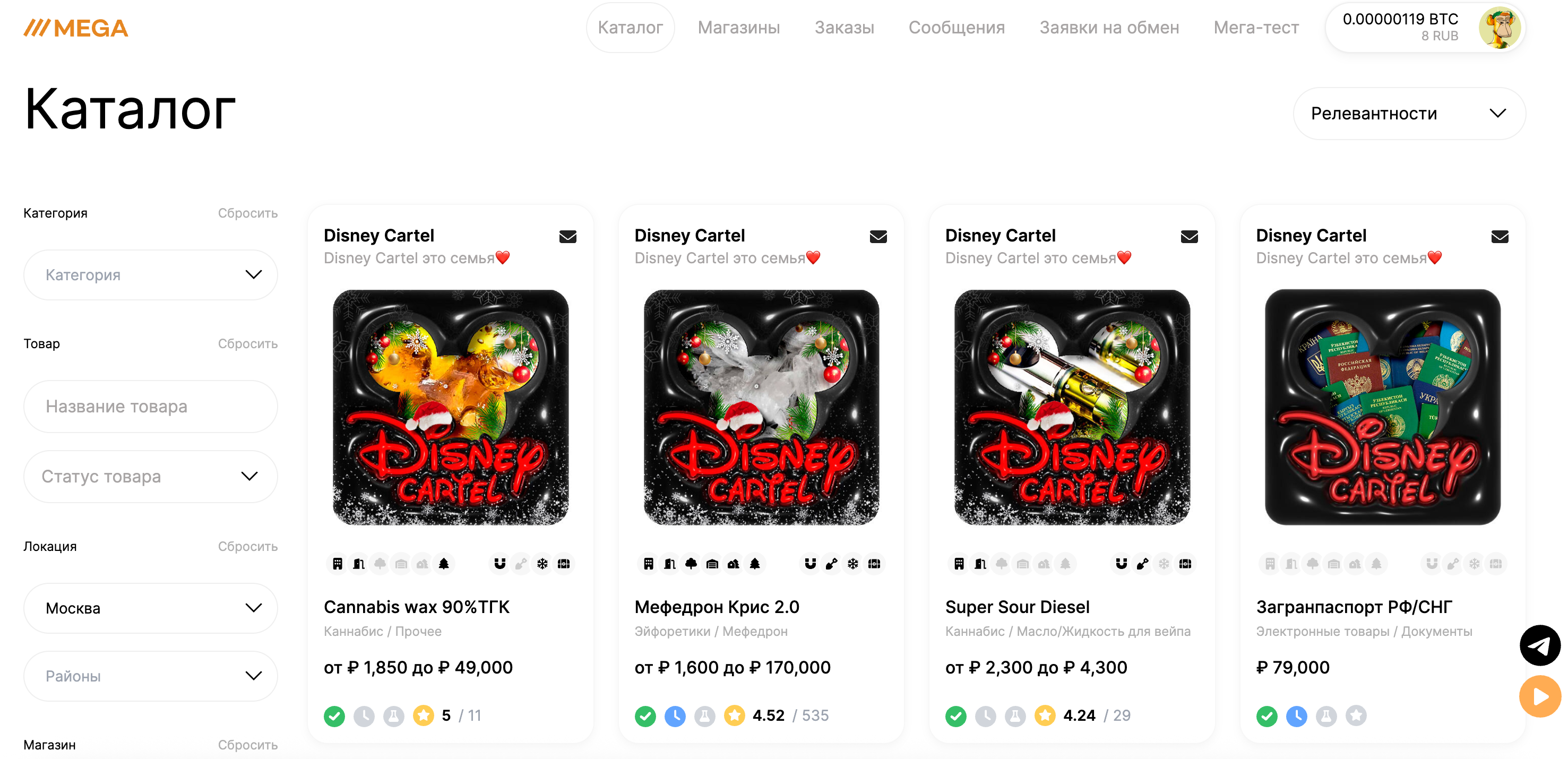The image size is (1568, 759).
Task: Open the user avatar in header
Action: tap(1499, 28)
